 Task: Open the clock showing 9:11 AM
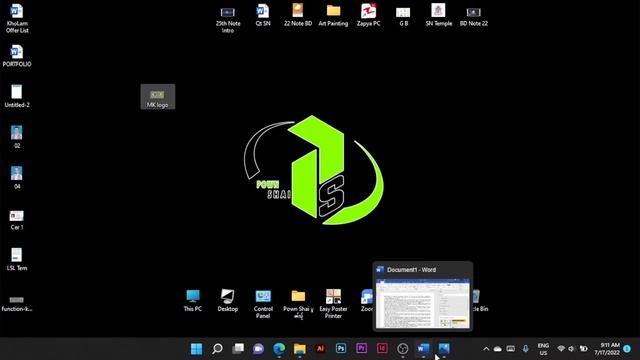coord(607,349)
